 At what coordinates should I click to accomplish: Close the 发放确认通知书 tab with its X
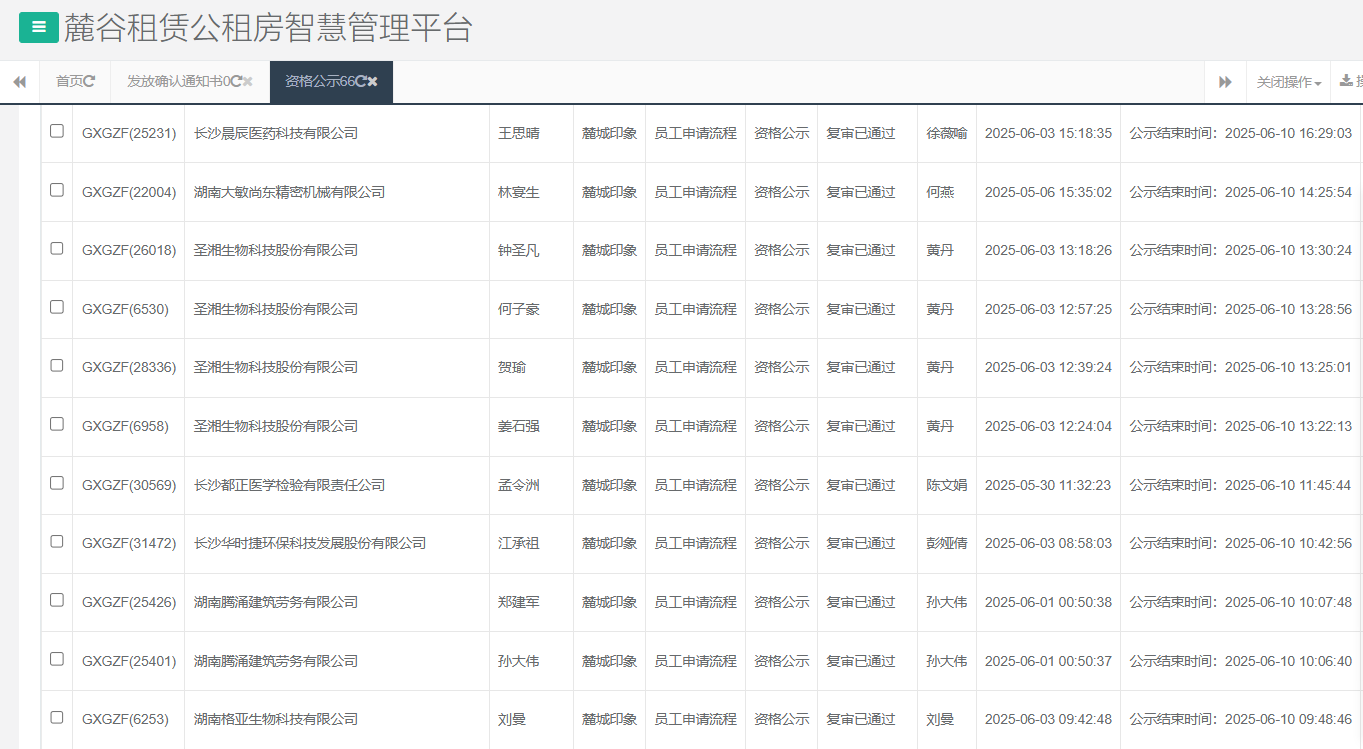tap(248, 82)
